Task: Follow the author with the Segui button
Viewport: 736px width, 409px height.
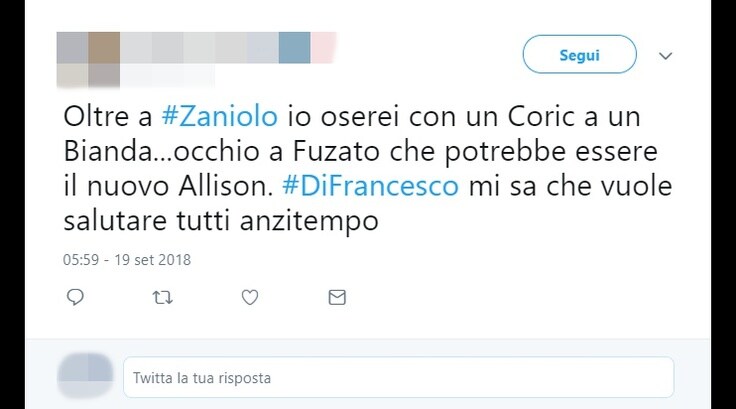Action: click(x=580, y=54)
